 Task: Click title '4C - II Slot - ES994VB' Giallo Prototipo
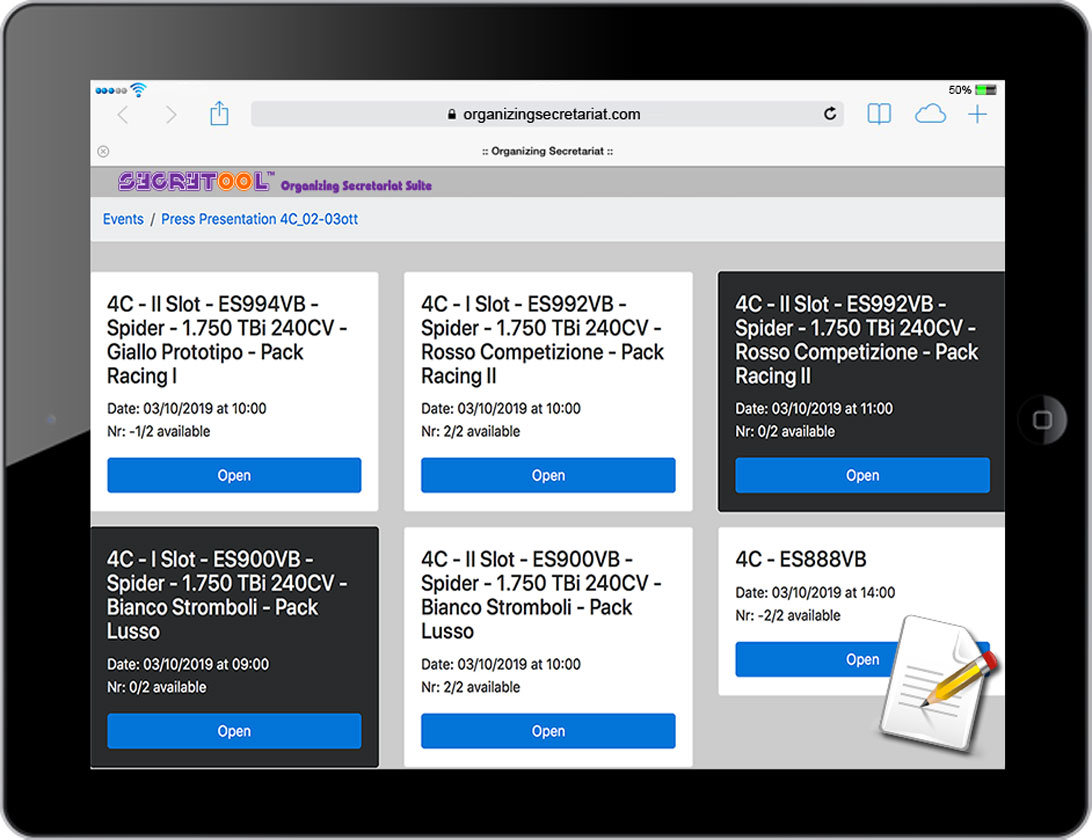click(227, 340)
